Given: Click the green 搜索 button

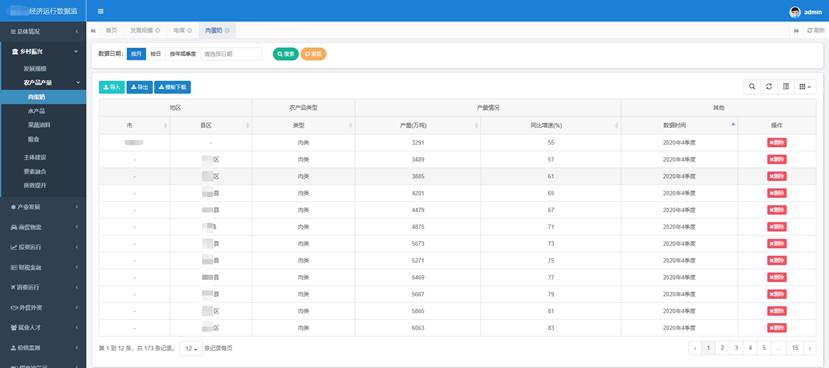Looking at the screenshot, I should tap(285, 54).
